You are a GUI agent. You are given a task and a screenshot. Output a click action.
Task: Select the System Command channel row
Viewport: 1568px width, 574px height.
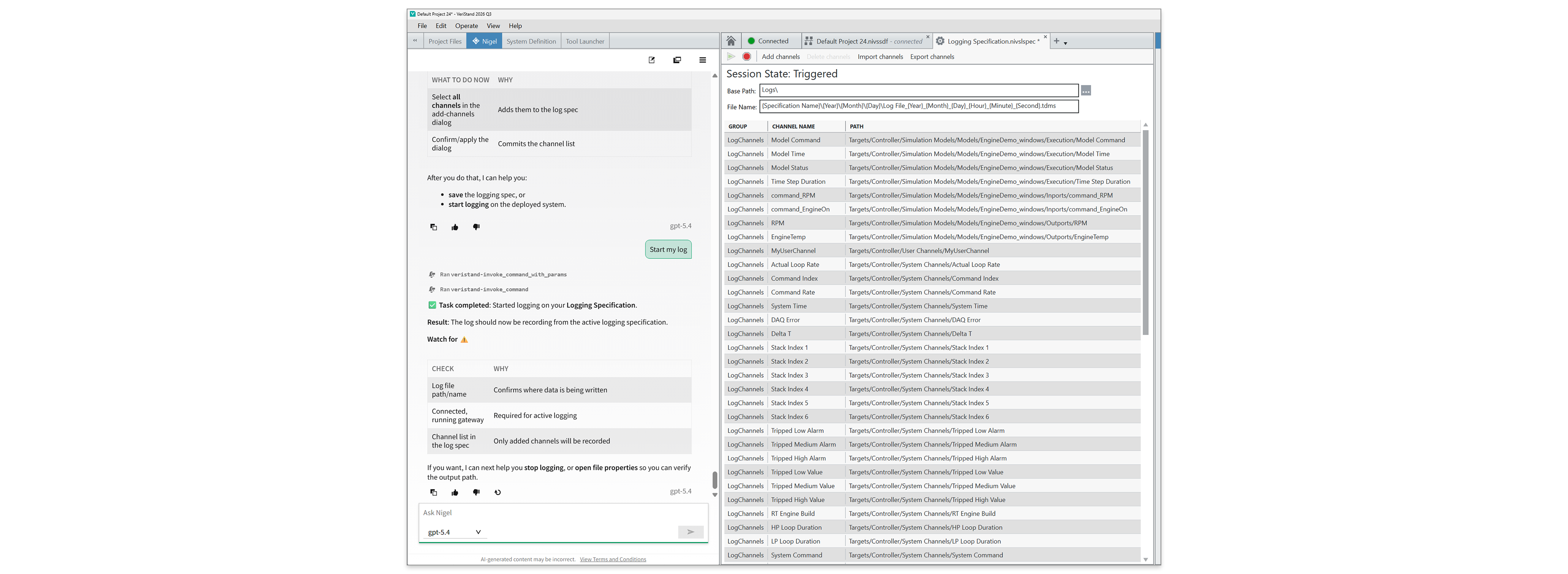click(933, 555)
